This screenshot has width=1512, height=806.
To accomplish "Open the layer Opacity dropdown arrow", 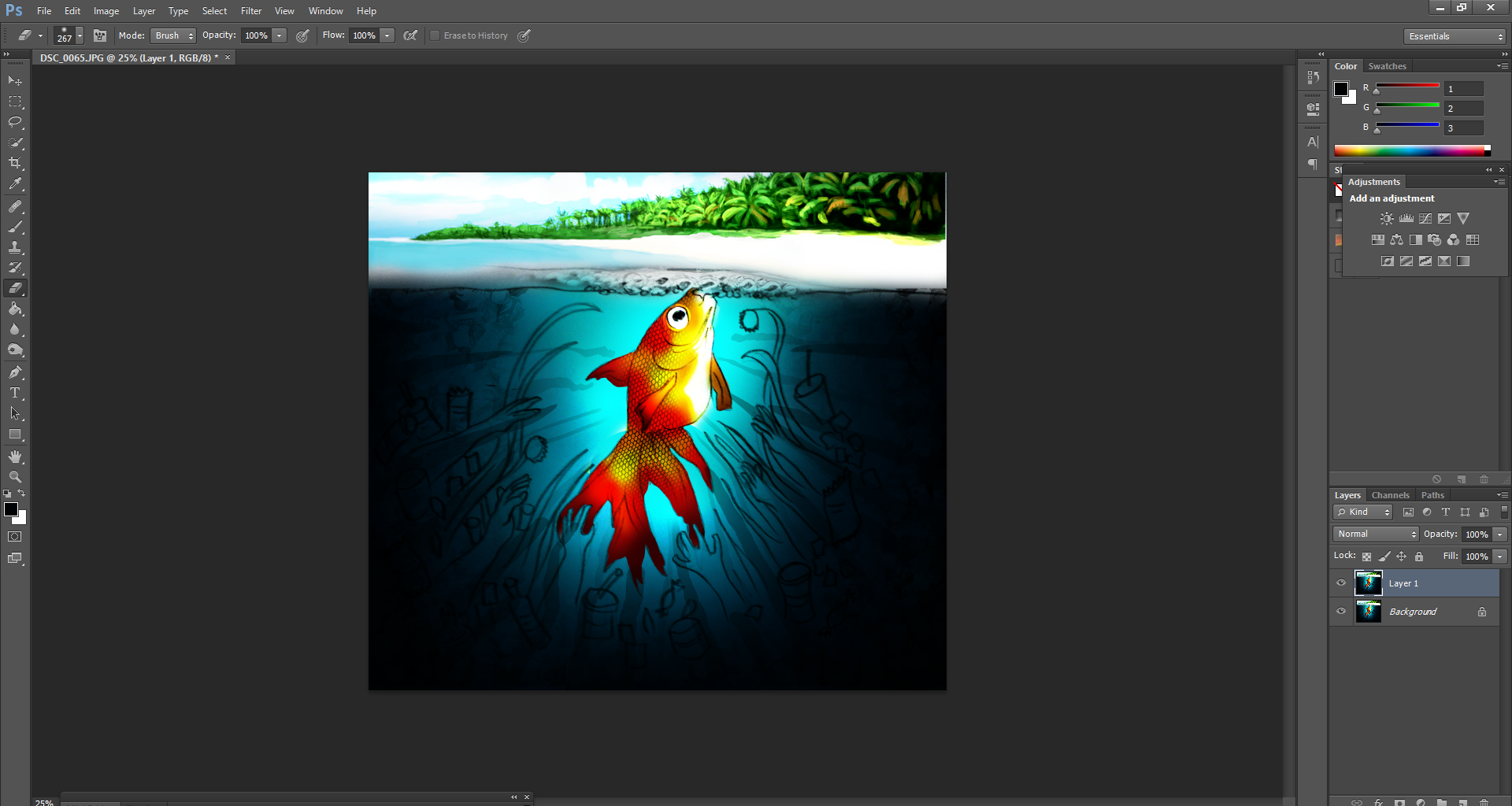I will click(x=1500, y=534).
